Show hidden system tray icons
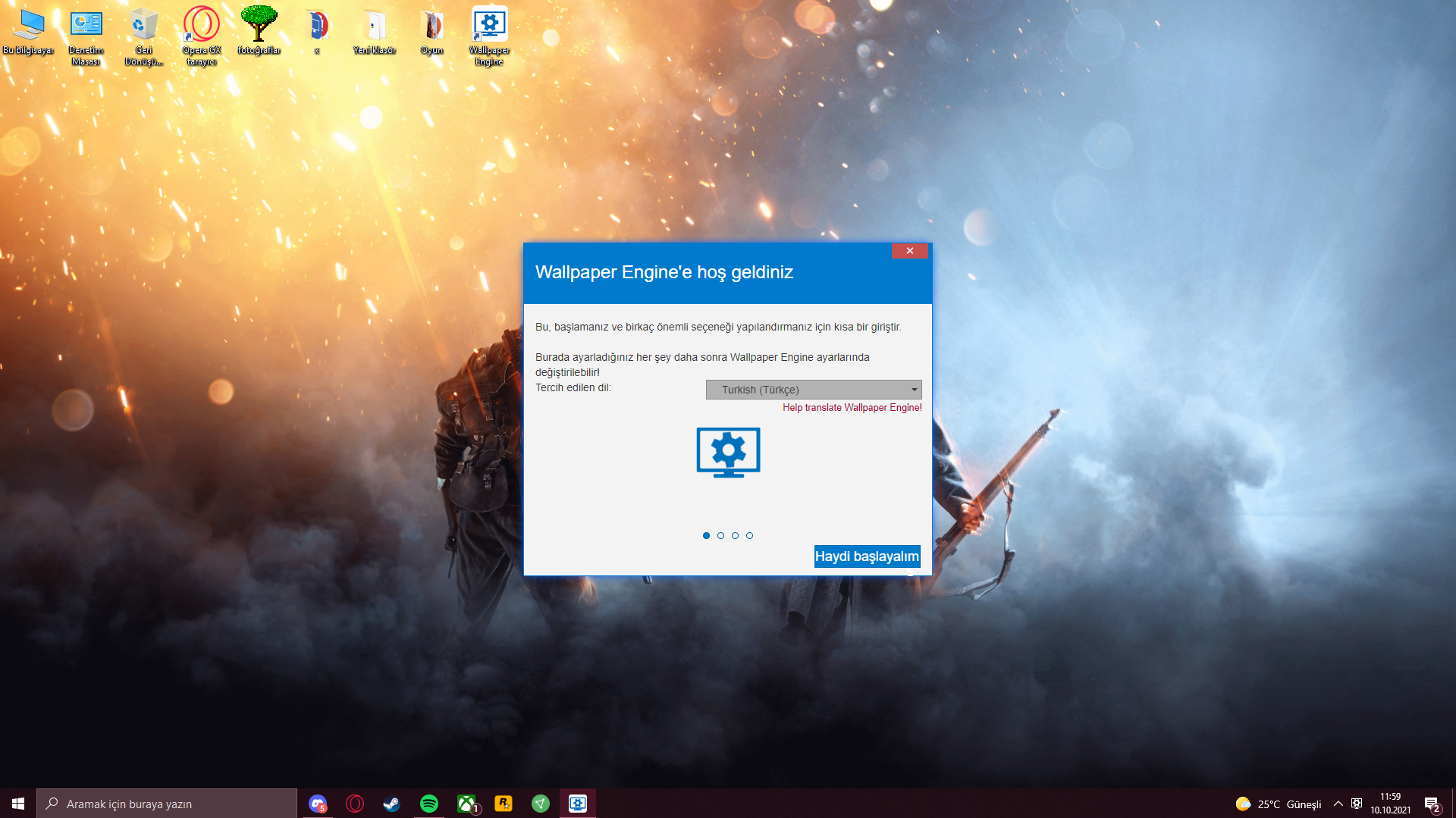Screen dimensions: 1456x818 click(1338, 804)
